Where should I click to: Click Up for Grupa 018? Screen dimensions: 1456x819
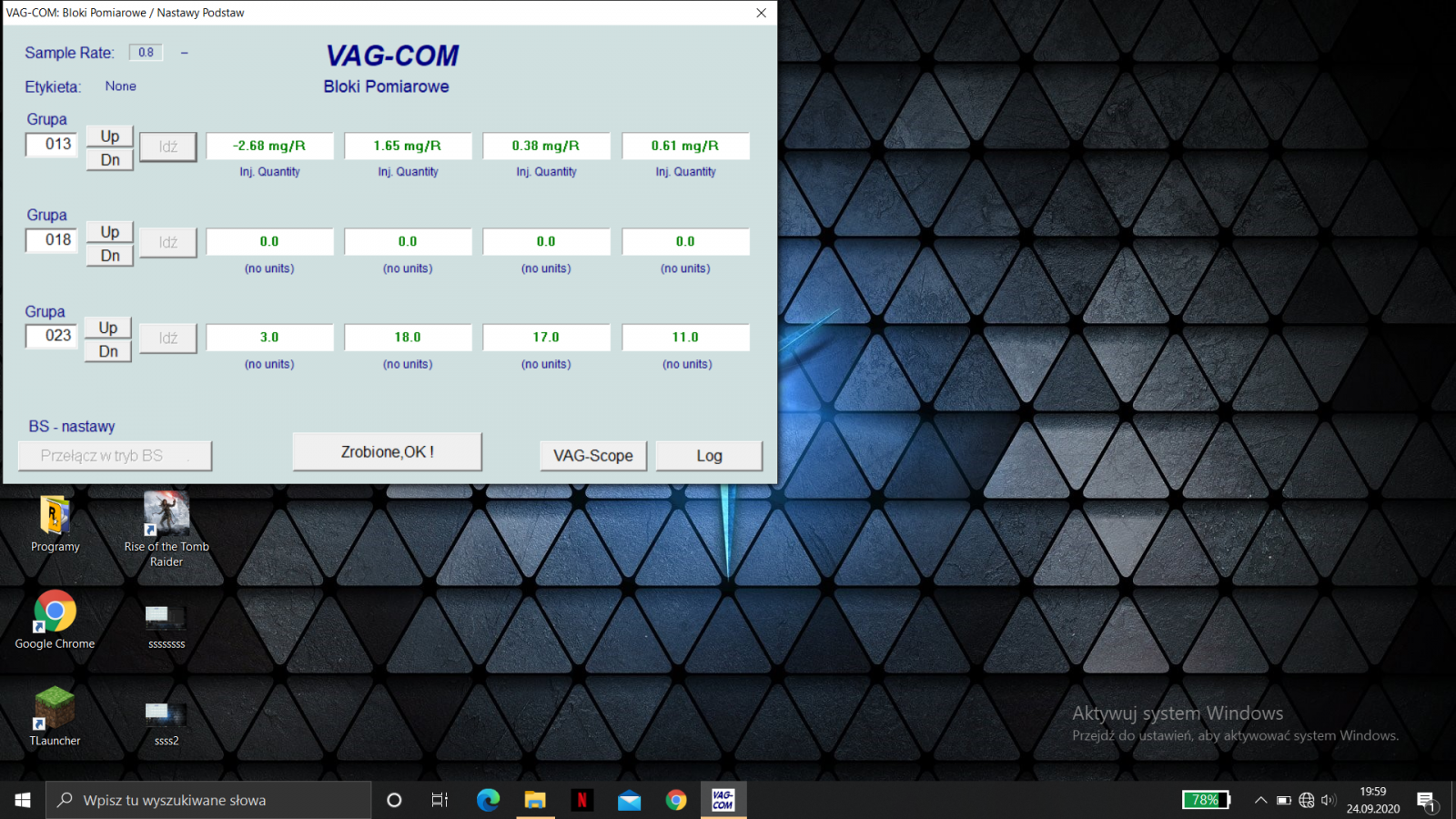[x=110, y=232]
